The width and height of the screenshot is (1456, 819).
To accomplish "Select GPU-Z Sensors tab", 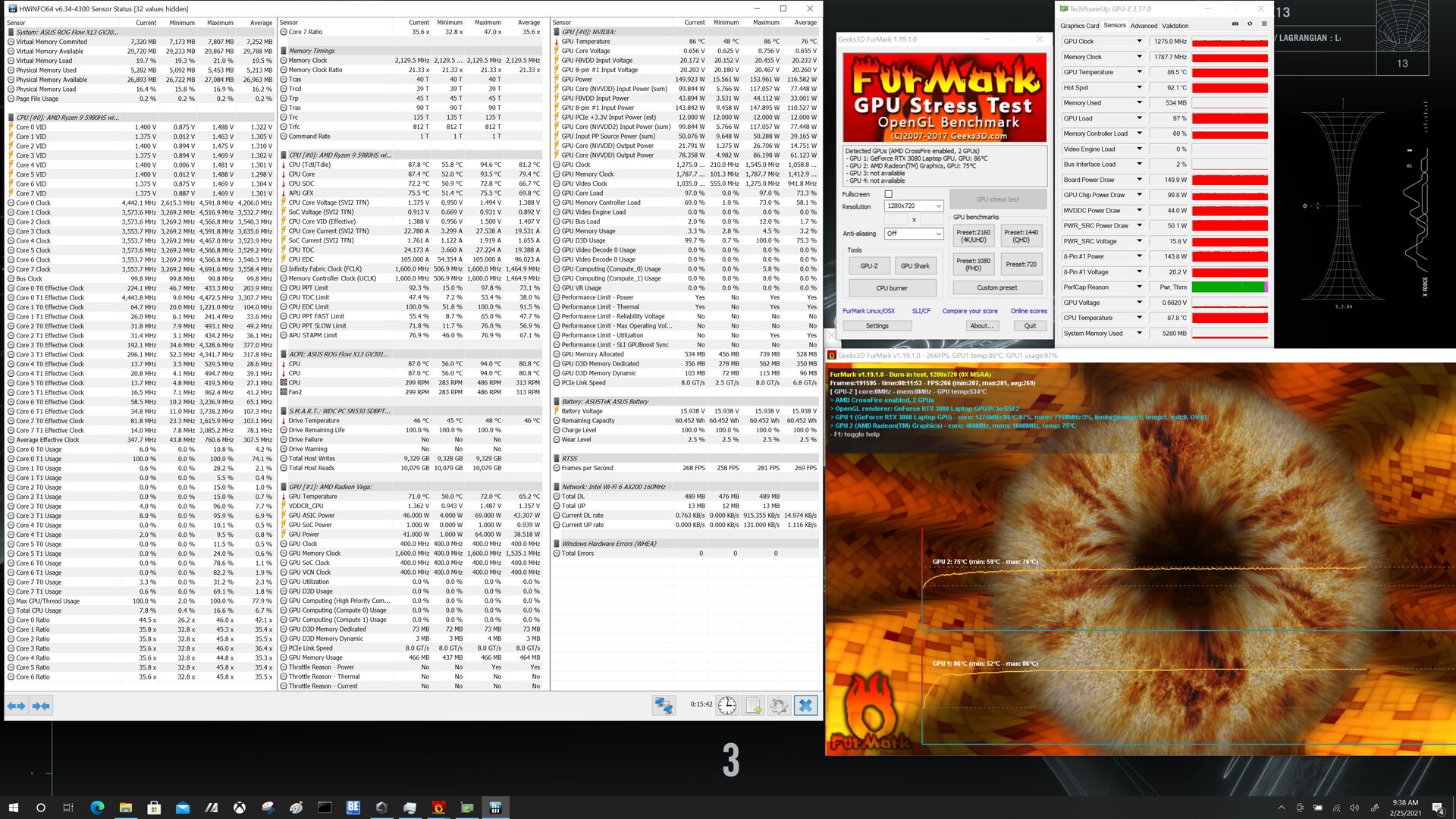I will pos(1115,26).
